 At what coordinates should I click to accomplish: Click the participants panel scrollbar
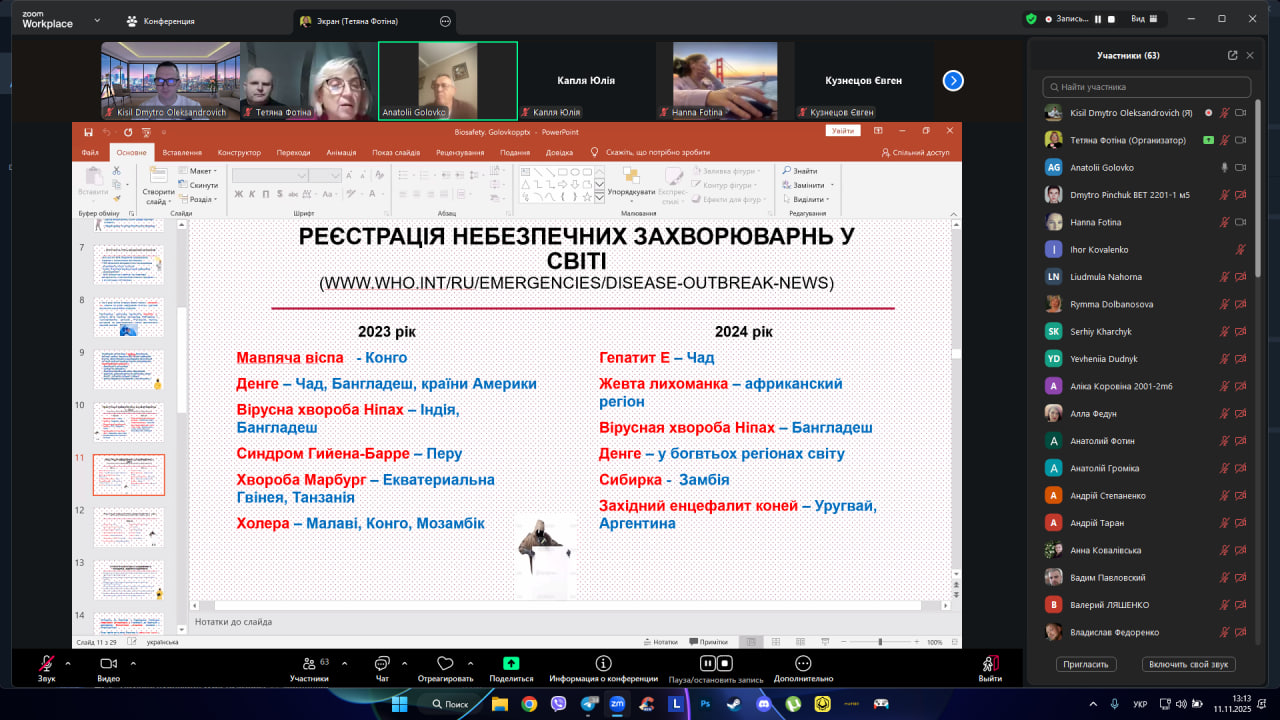coord(1258,200)
